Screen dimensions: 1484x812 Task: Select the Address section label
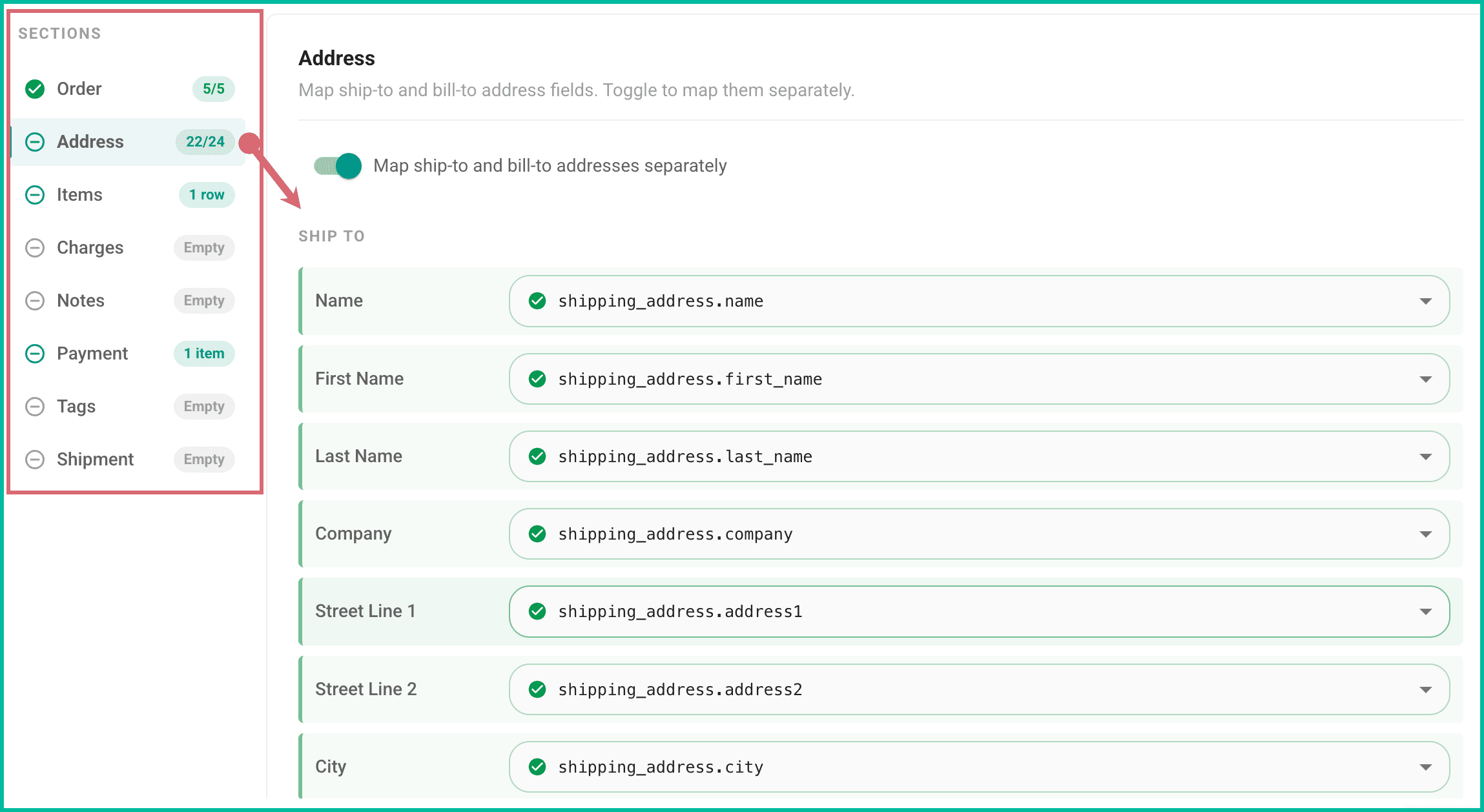[90, 142]
